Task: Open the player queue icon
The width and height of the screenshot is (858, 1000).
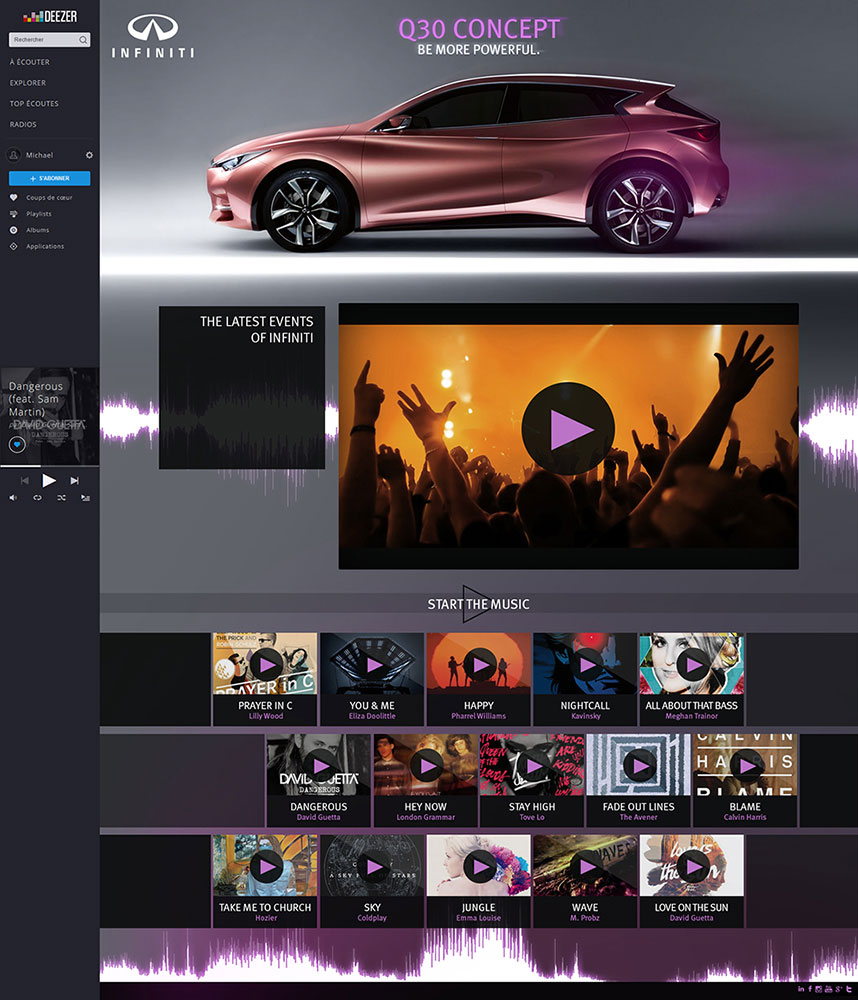Action: click(85, 497)
